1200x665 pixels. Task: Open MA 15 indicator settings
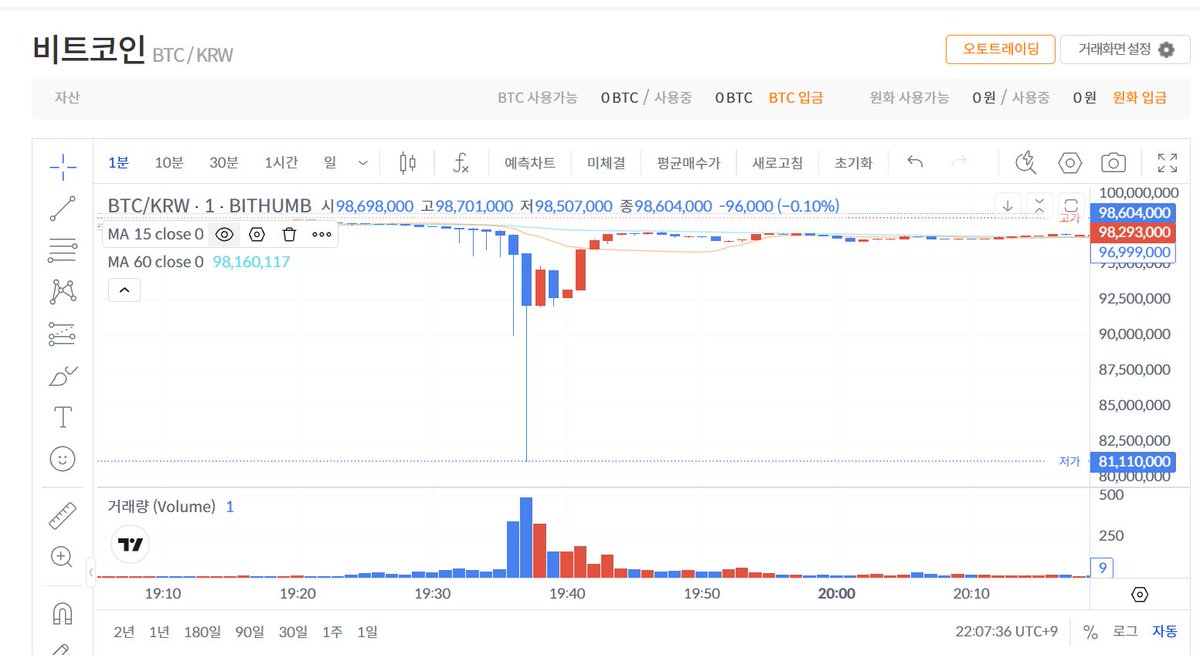(257, 234)
